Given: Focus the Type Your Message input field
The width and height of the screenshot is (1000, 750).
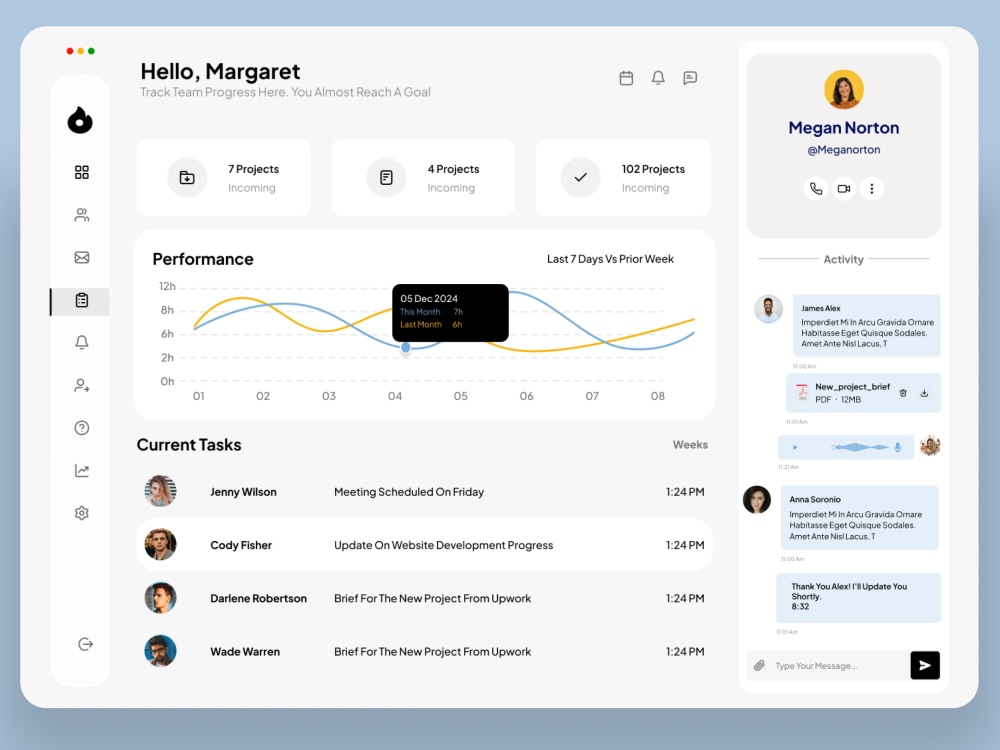Looking at the screenshot, I should 828,665.
